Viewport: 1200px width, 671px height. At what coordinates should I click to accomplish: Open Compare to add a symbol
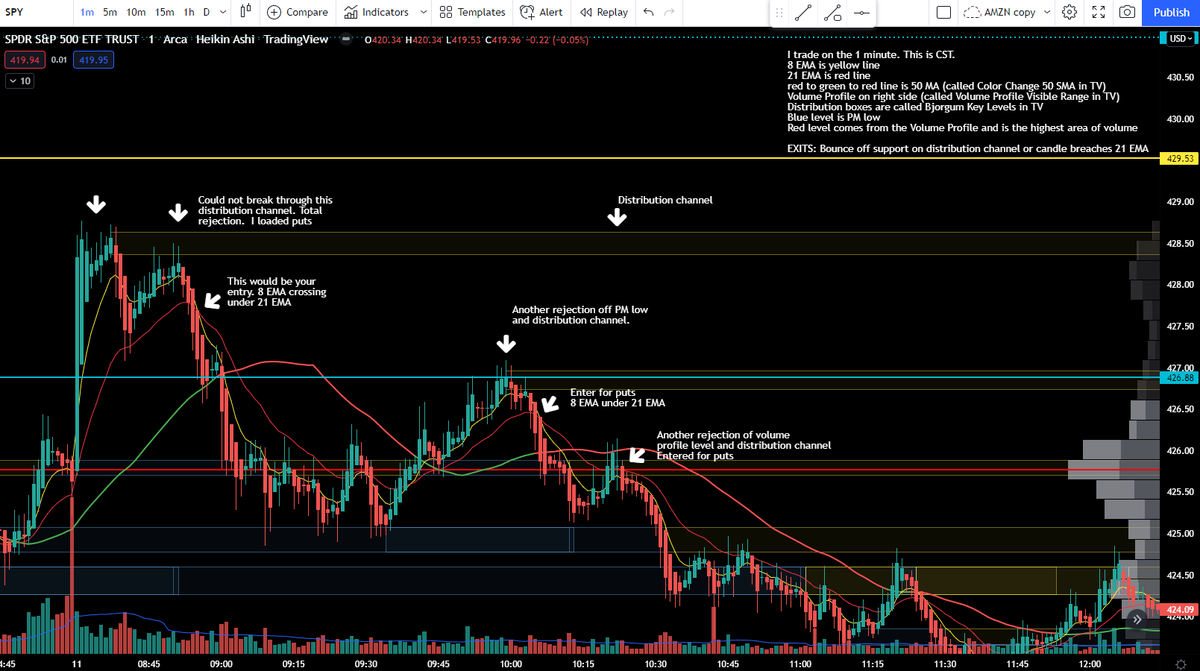pyautogui.click(x=298, y=12)
